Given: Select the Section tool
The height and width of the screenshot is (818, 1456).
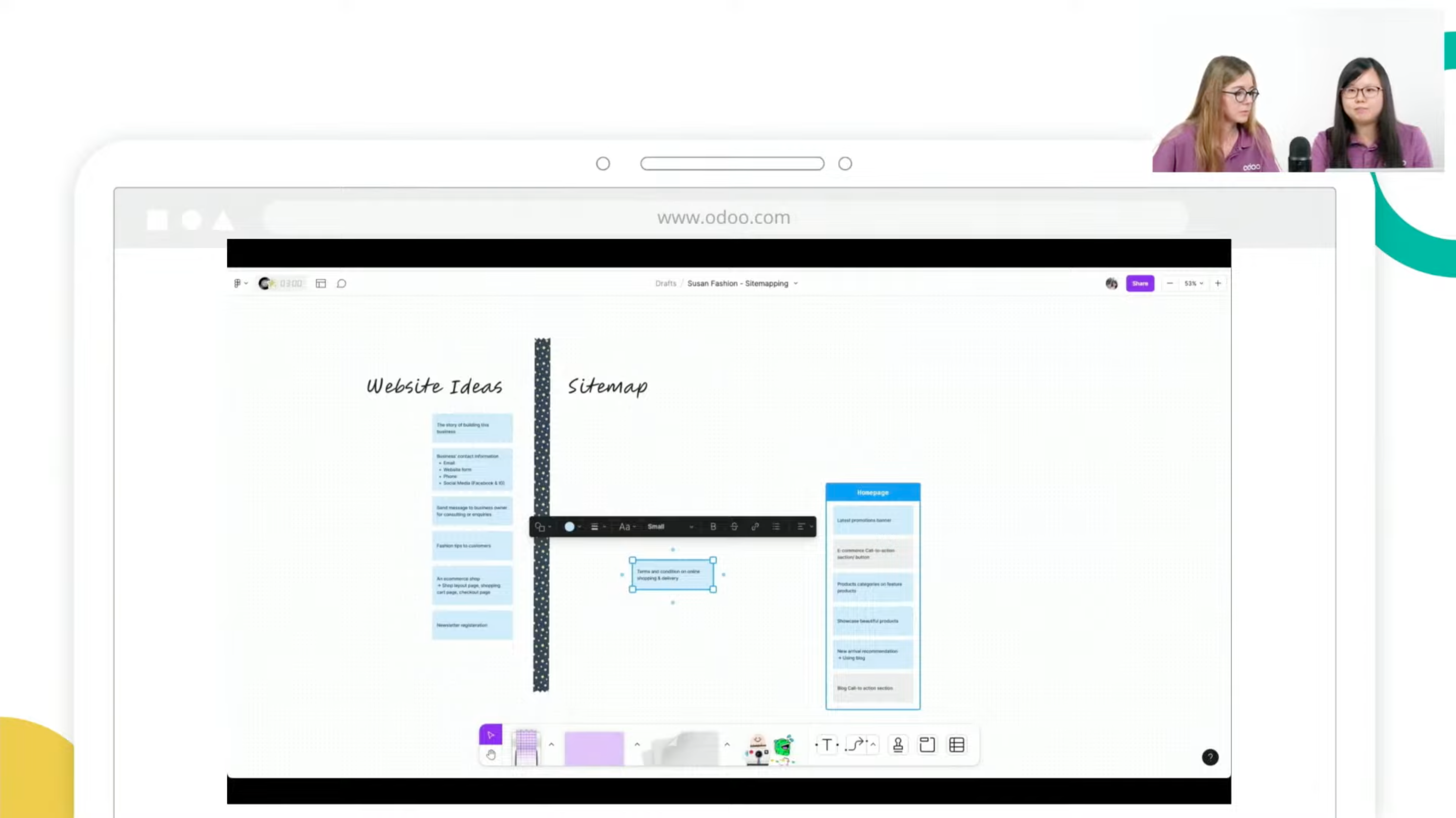Looking at the screenshot, I should 927,745.
